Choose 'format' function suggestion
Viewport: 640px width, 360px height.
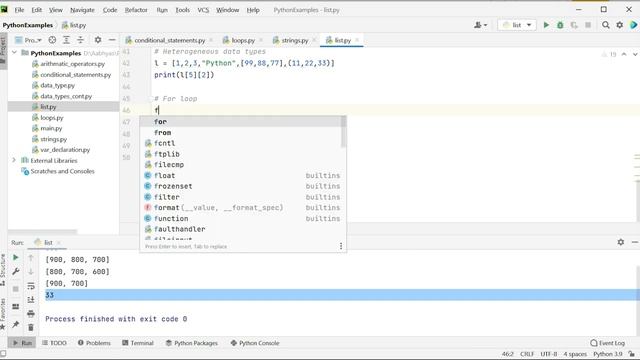(x=242, y=208)
